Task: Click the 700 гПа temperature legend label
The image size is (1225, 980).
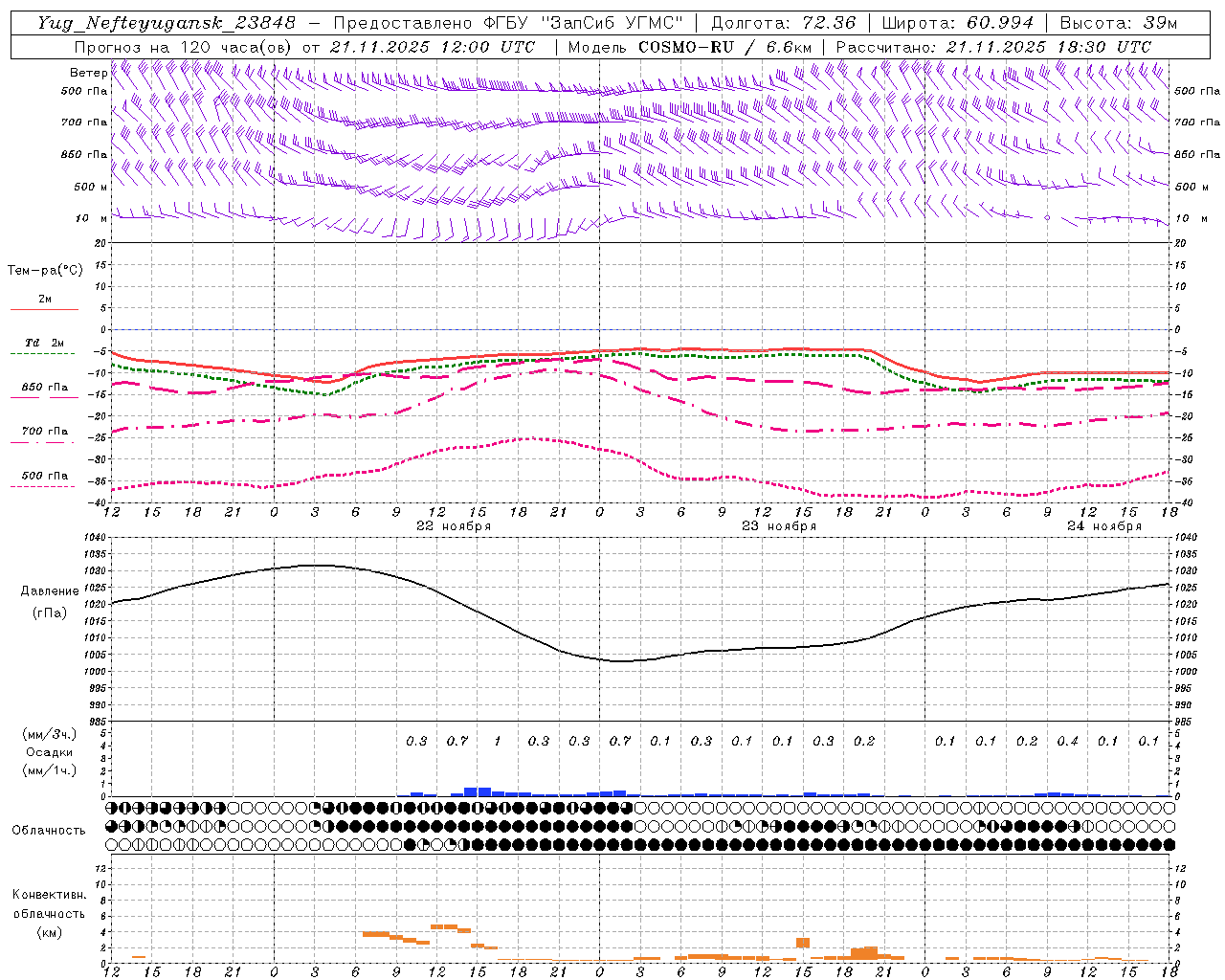Action: click(x=45, y=432)
